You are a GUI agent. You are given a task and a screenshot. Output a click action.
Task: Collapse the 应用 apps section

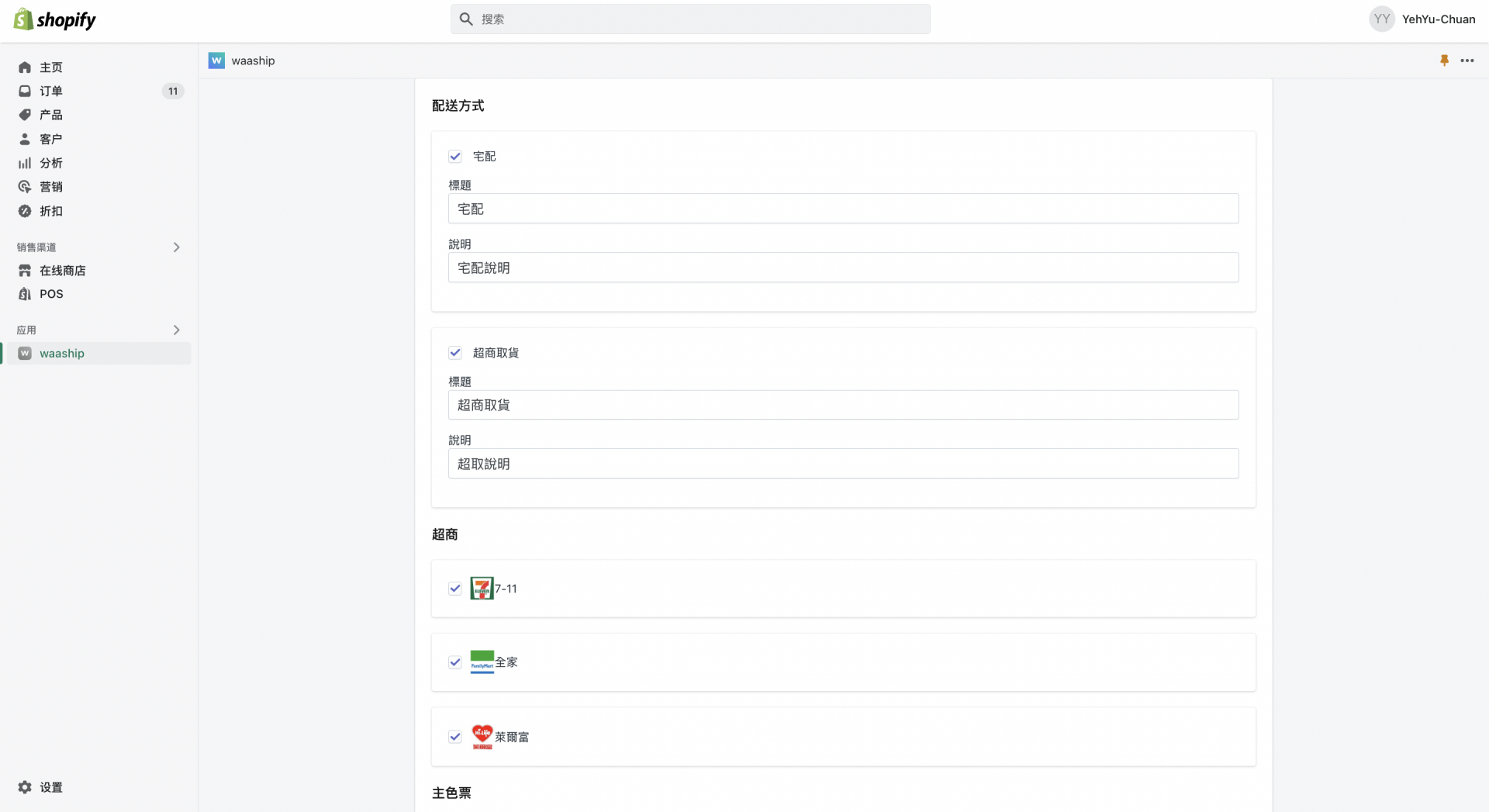point(176,330)
